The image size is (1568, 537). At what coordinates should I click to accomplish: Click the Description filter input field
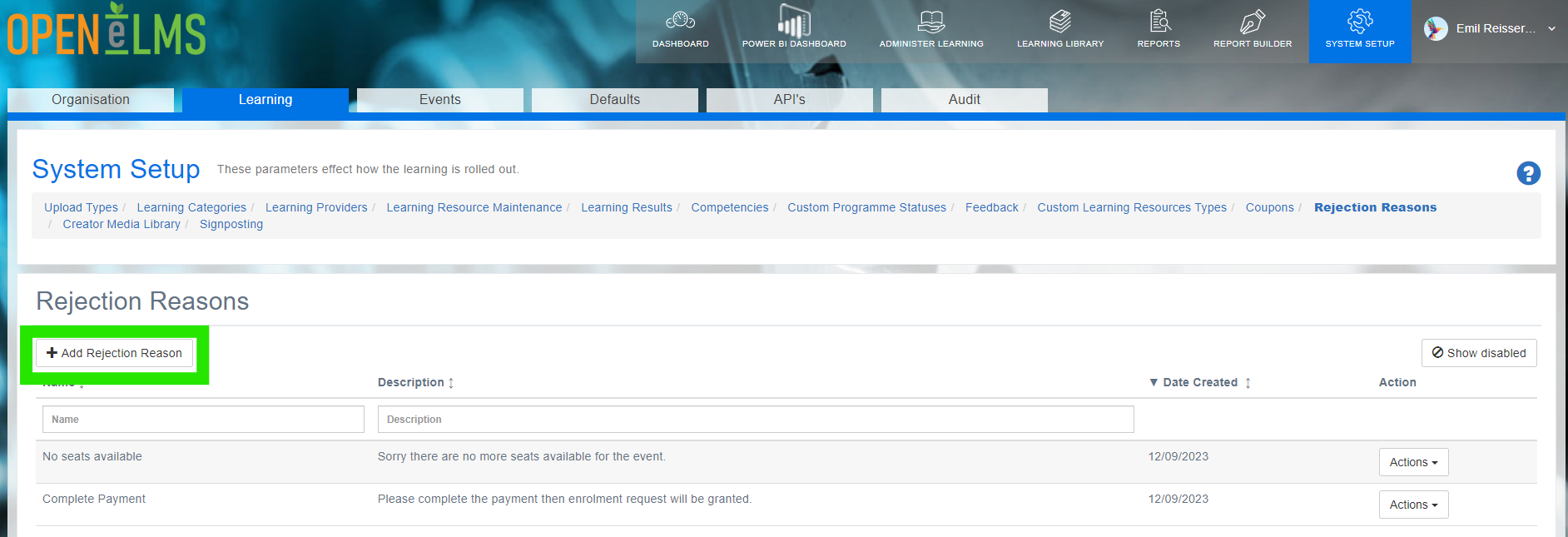coord(756,420)
